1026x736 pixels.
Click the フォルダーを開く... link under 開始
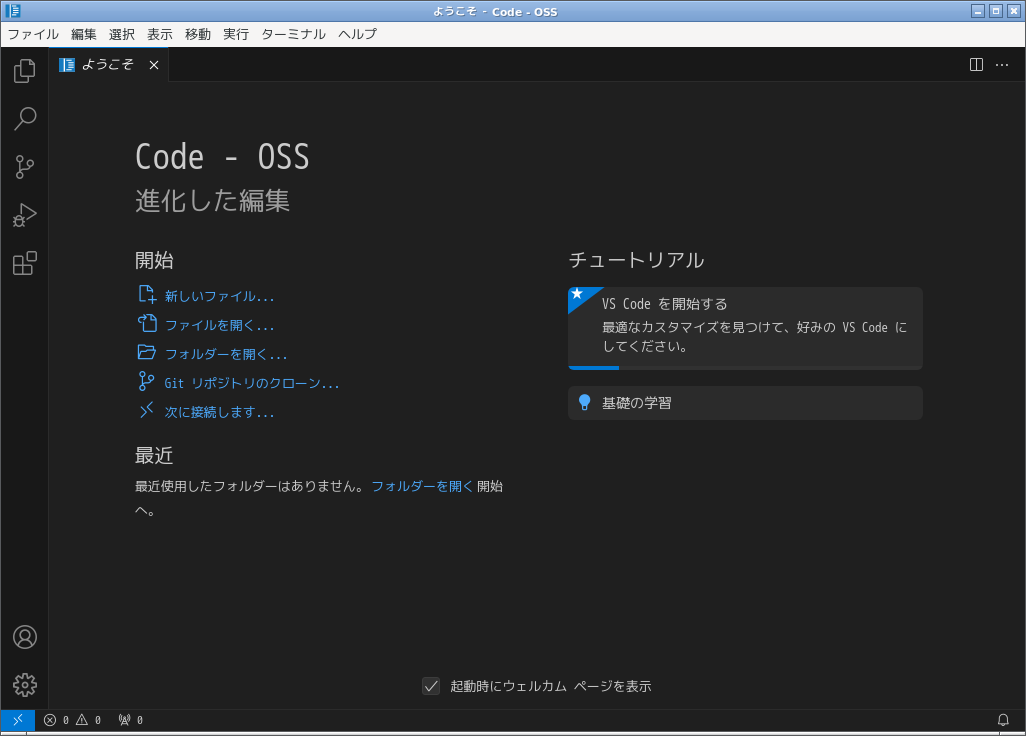click(x=226, y=354)
